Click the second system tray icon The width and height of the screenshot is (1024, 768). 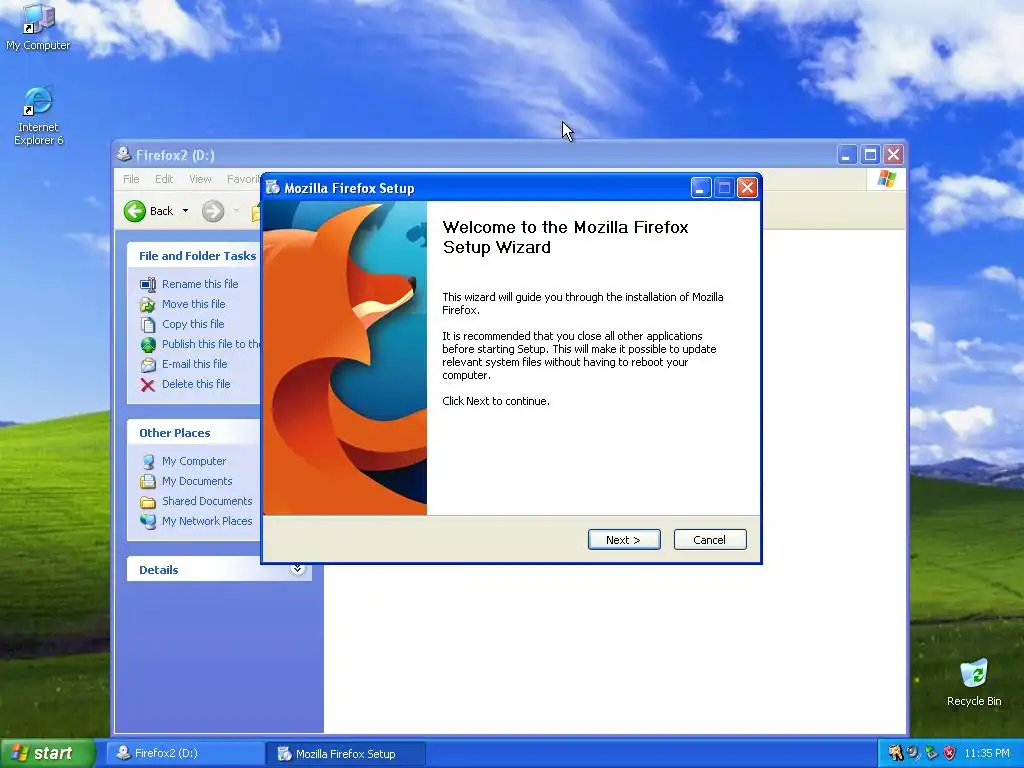coord(913,753)
